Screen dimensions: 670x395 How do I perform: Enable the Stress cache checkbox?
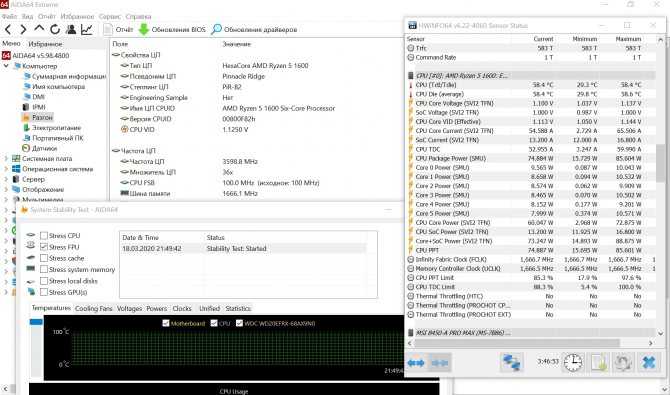point(44,258)
